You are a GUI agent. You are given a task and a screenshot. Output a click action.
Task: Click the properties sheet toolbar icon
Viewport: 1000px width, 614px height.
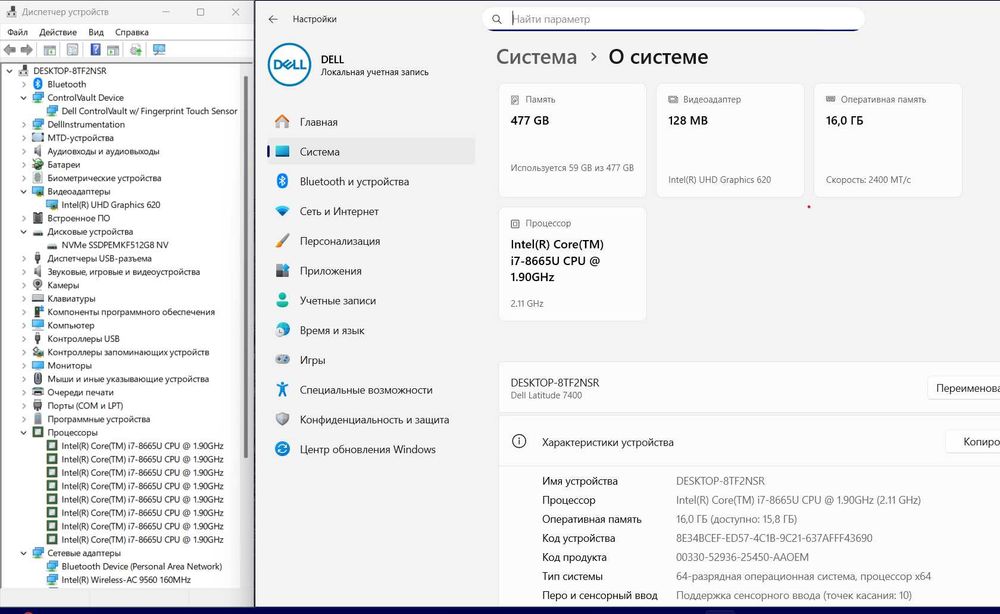[73, 50]
